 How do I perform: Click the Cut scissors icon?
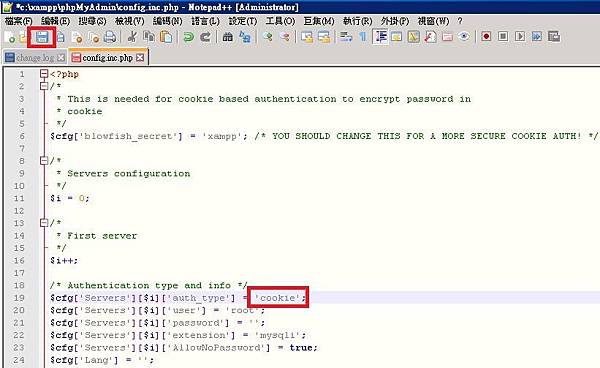coord(132,37)
